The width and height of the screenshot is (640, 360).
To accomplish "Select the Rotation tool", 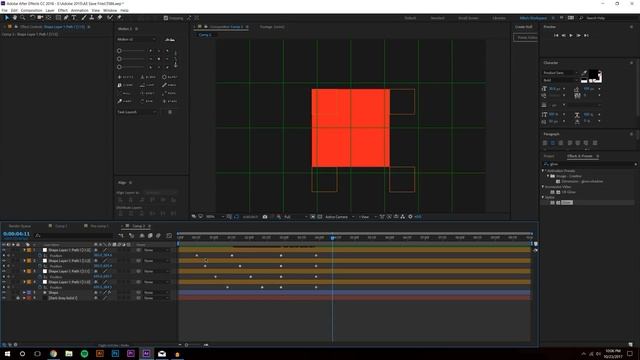I will coord(32,18).
